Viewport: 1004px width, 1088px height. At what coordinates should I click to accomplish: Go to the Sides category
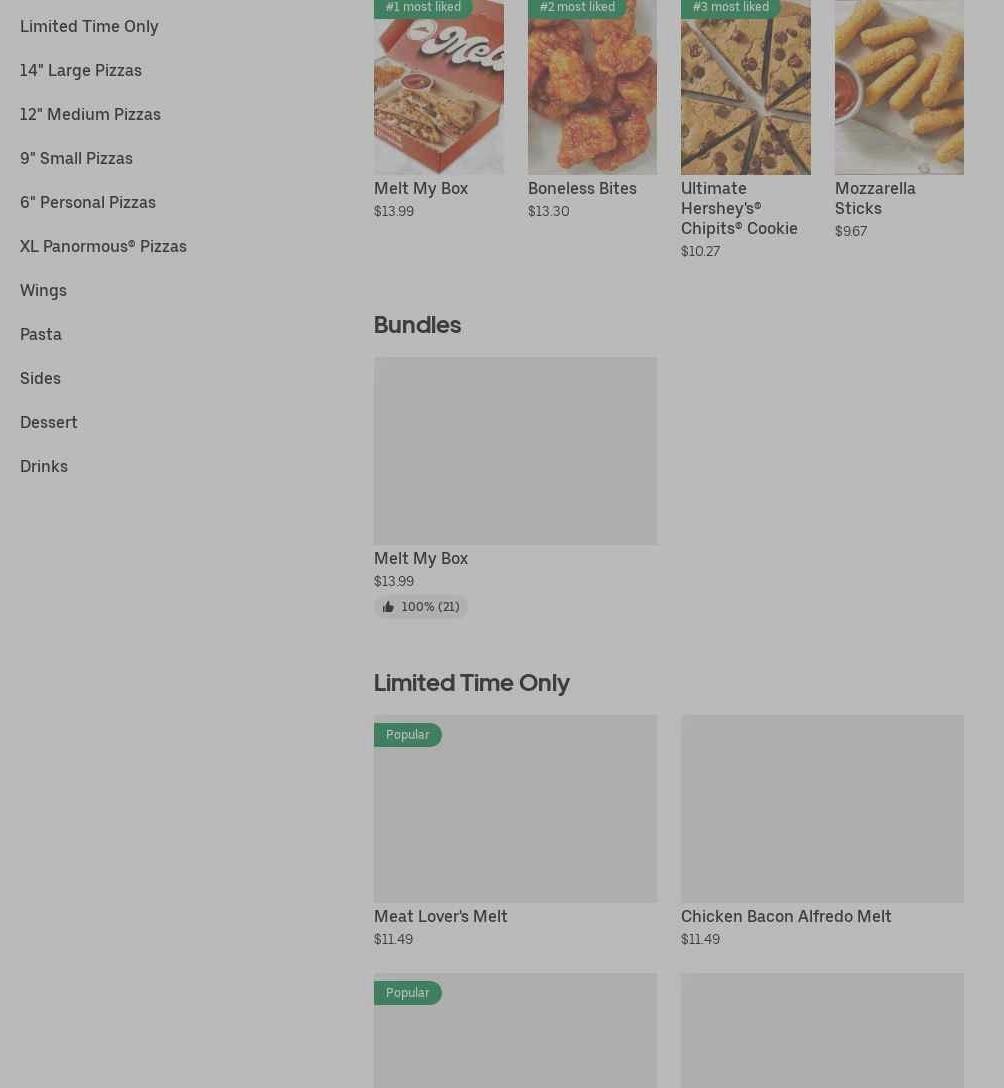coord(40,378)
